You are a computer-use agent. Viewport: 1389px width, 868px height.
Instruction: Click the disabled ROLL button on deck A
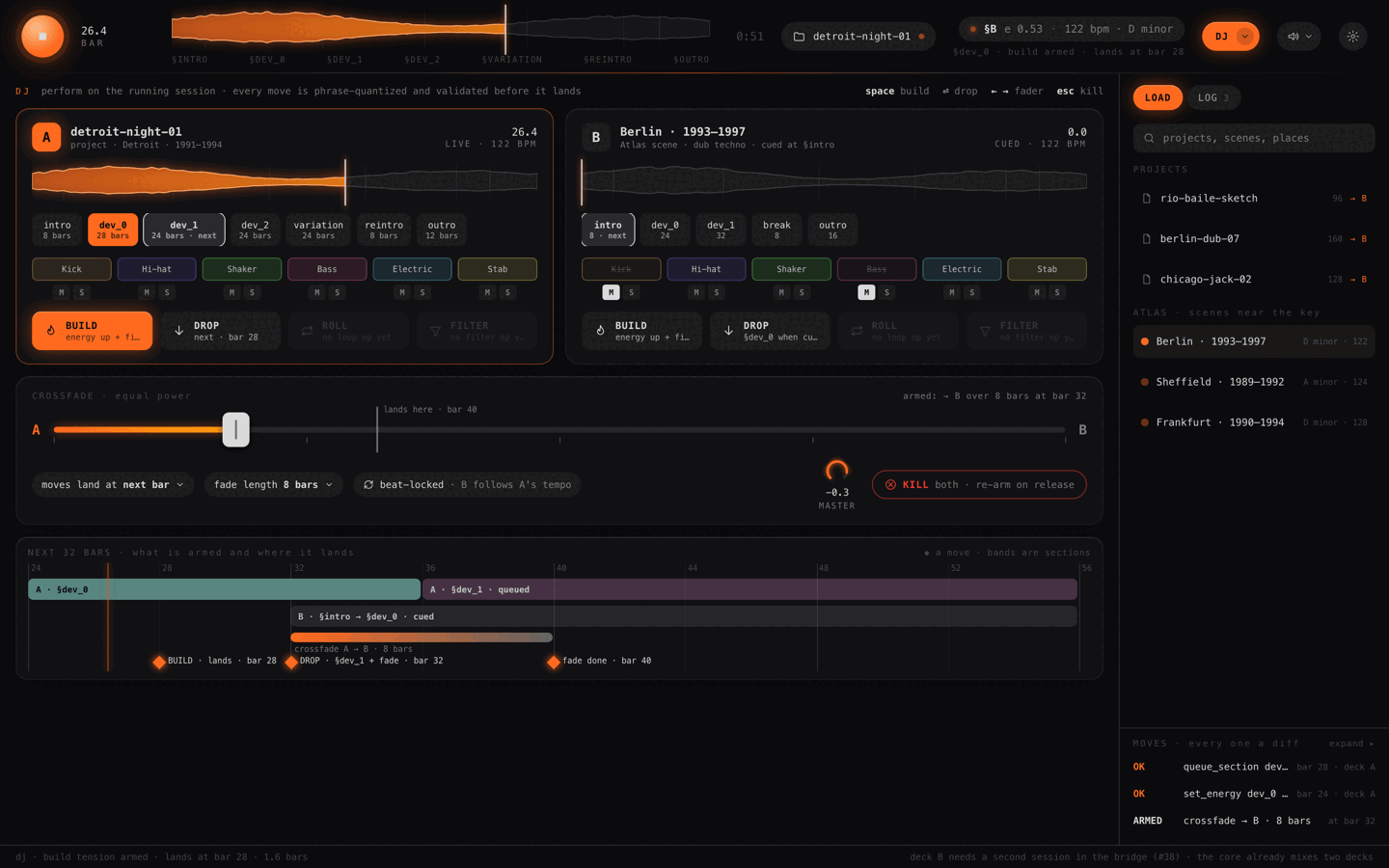[x=349, y=331]
